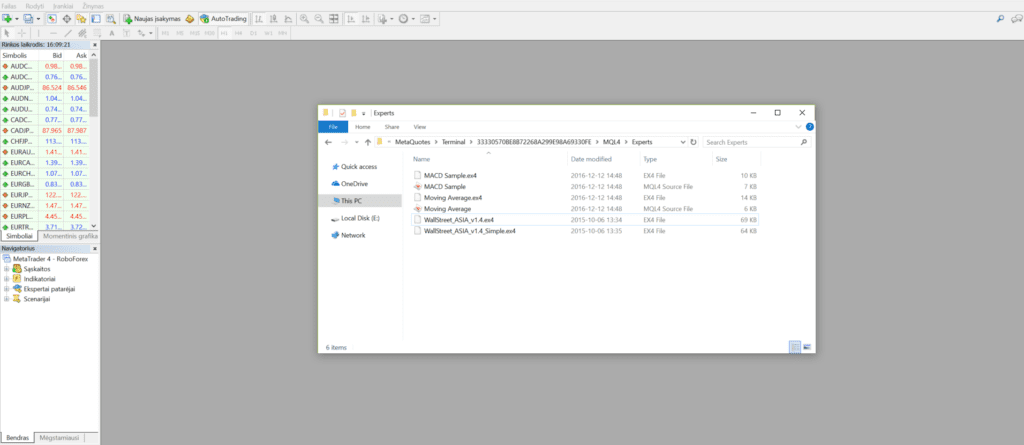Select the Text Label tool
Image resolution: width=1024 pixels, height=445 pixels.
(126, 33)
